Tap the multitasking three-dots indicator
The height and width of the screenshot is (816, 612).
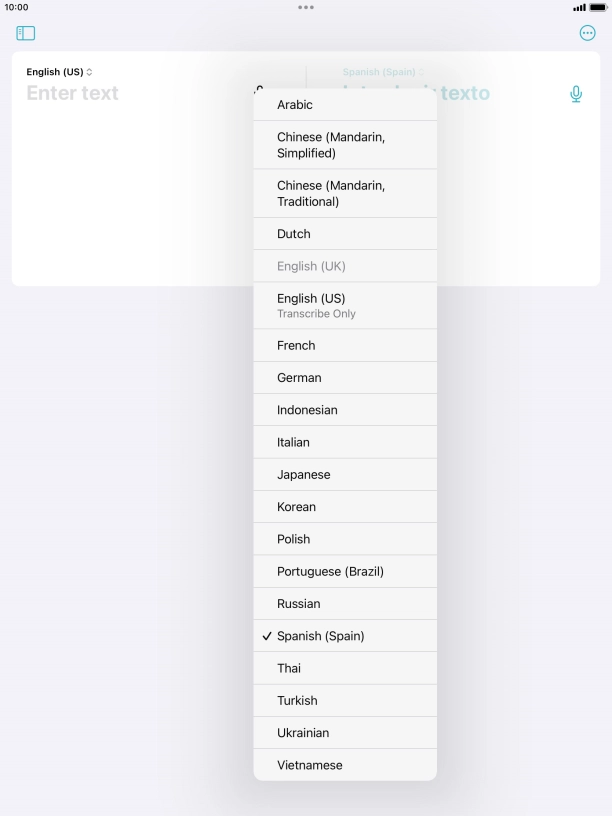pos(306,7)
